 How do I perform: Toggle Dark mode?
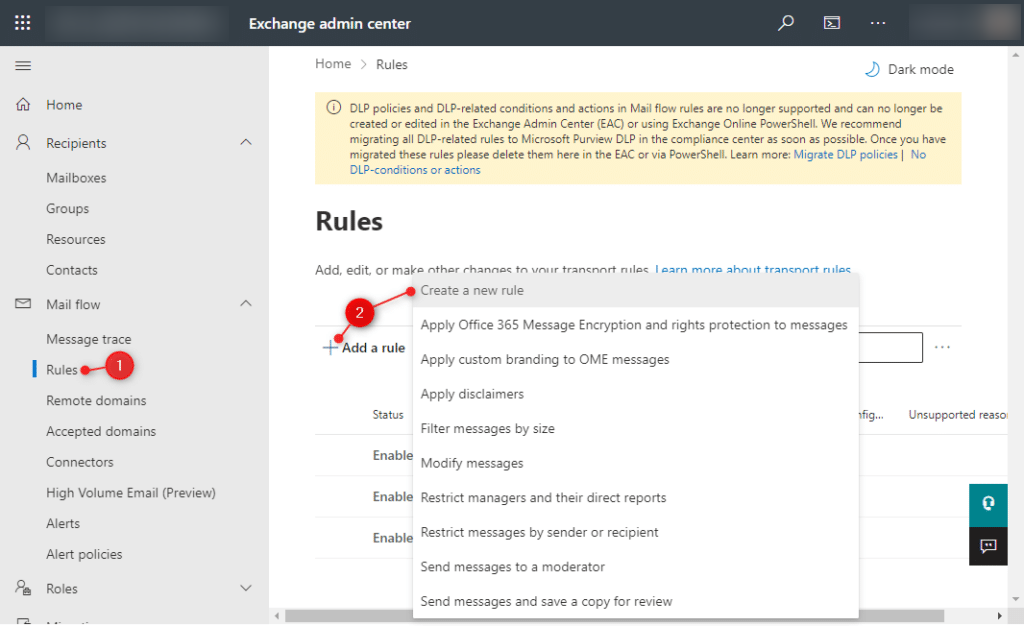coord(908,70)
